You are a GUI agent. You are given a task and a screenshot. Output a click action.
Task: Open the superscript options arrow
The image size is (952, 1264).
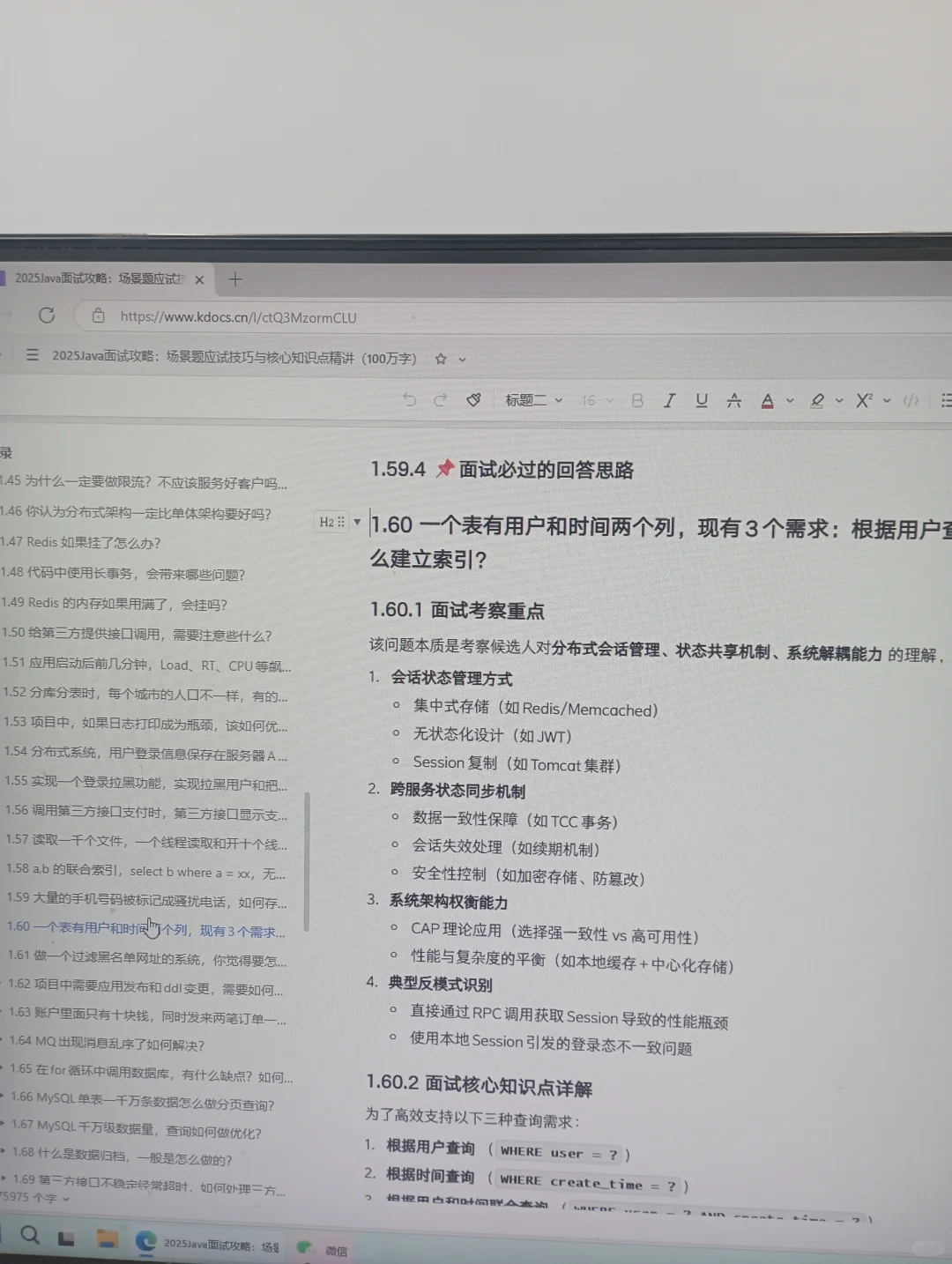(887, 401)
